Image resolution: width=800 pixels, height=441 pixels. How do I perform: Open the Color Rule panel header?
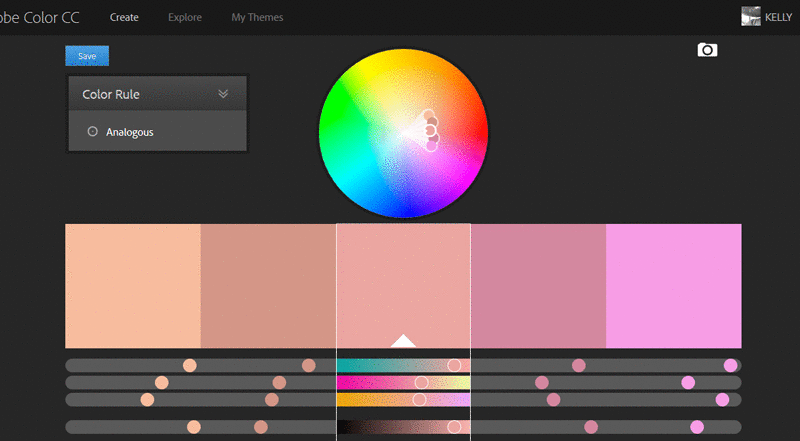[x=158, y=94]
